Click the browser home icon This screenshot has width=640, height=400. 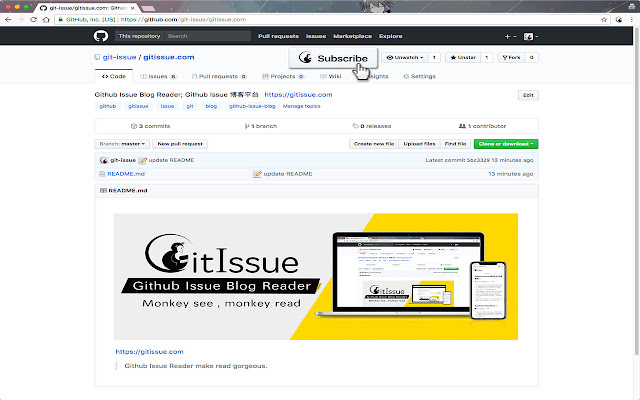pos(46,19)
